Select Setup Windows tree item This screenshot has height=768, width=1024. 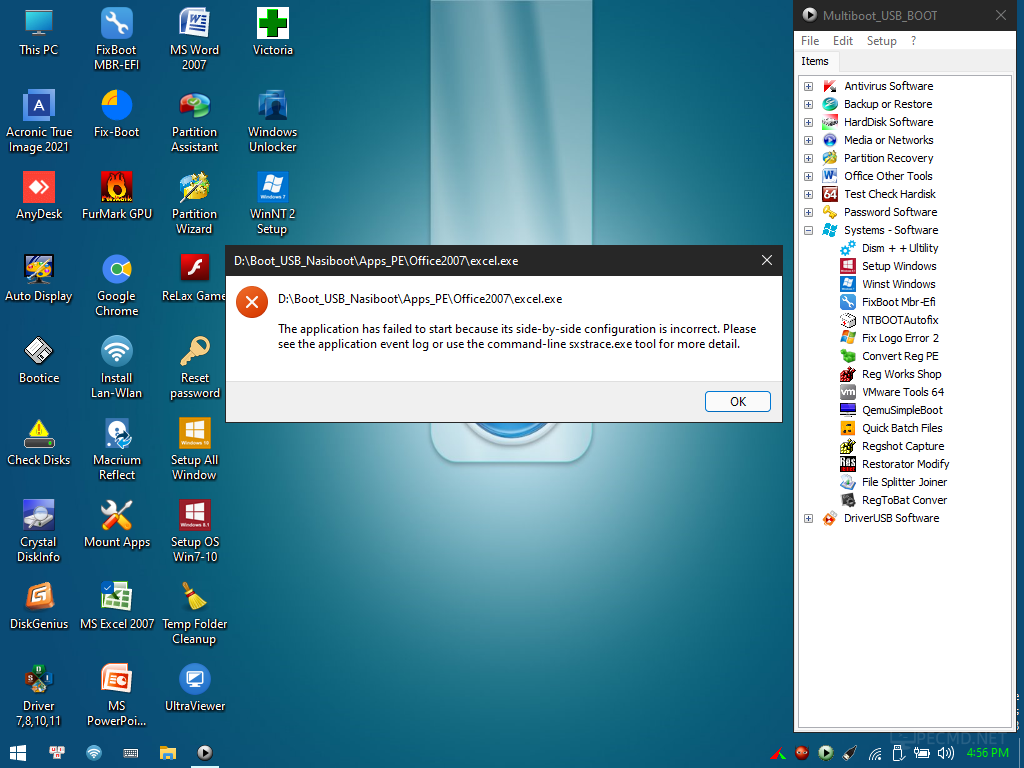pos(899,266)
